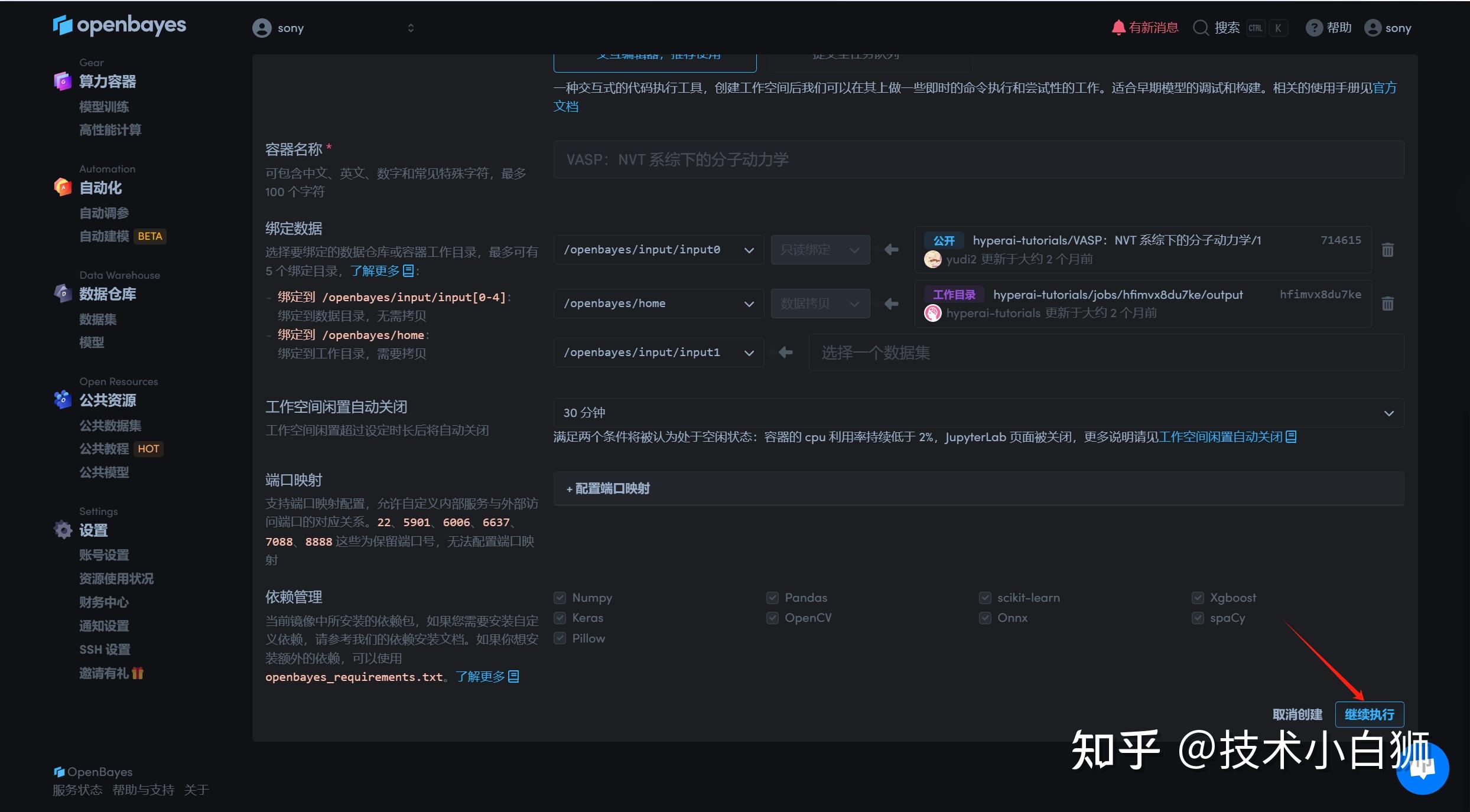
Task: Open the 了解更多 link under 绑定数据
Action: tap(379, 270)
